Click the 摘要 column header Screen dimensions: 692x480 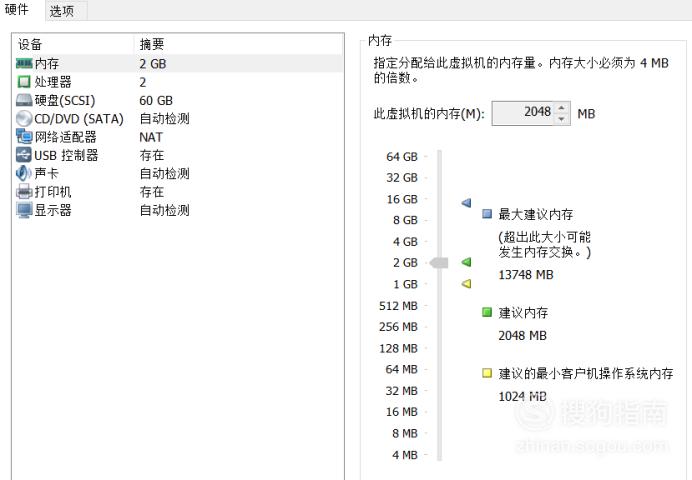click(238, 44)
